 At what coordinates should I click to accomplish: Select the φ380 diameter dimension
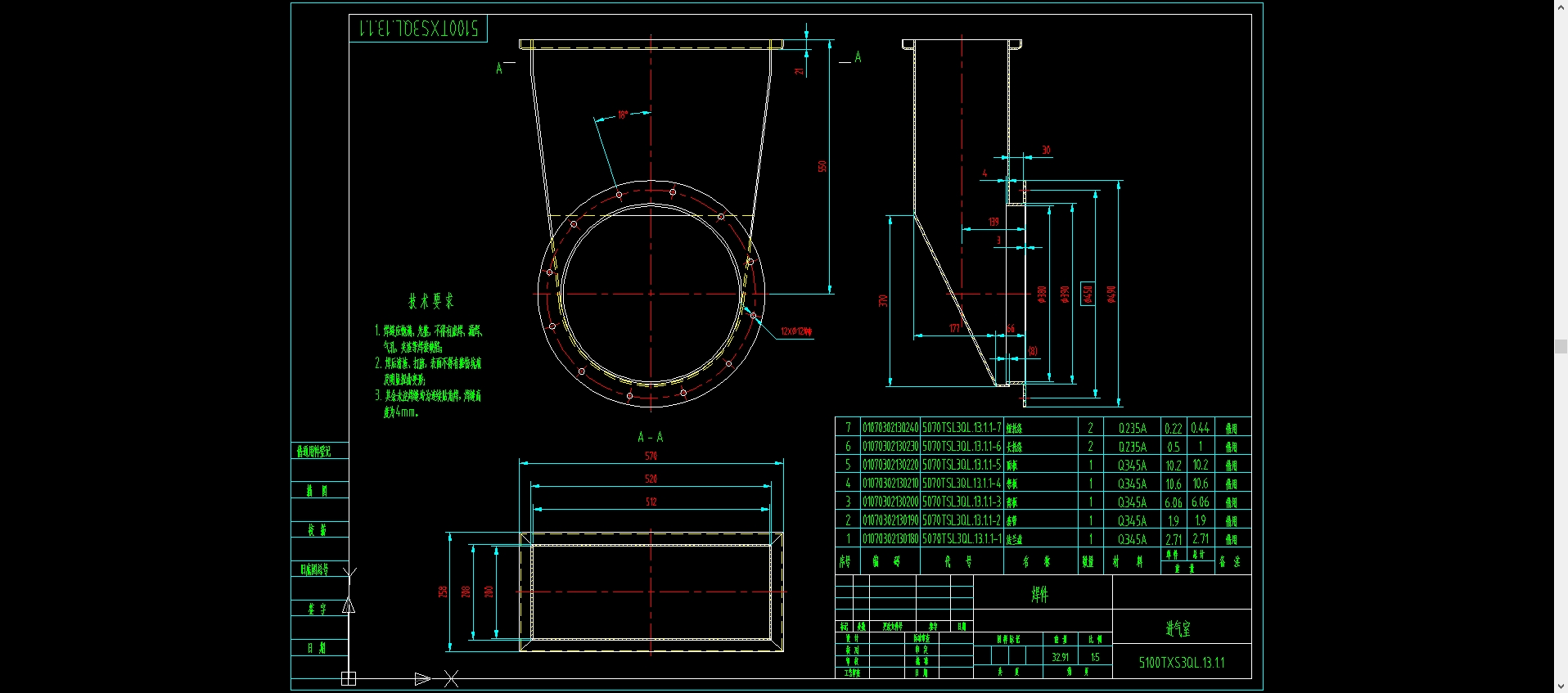pos(1042,295)
